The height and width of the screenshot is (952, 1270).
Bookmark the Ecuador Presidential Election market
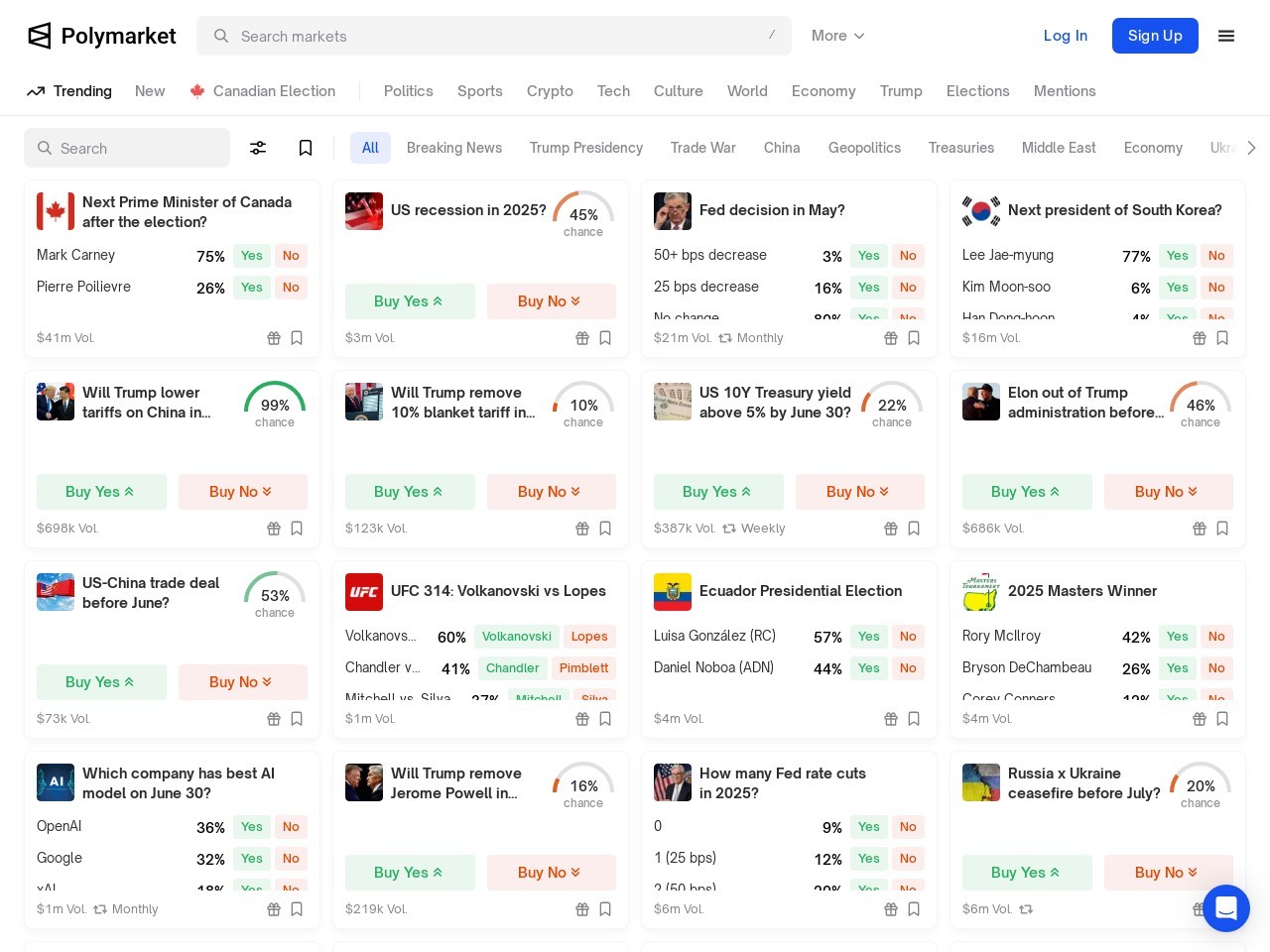coord(914,719)
